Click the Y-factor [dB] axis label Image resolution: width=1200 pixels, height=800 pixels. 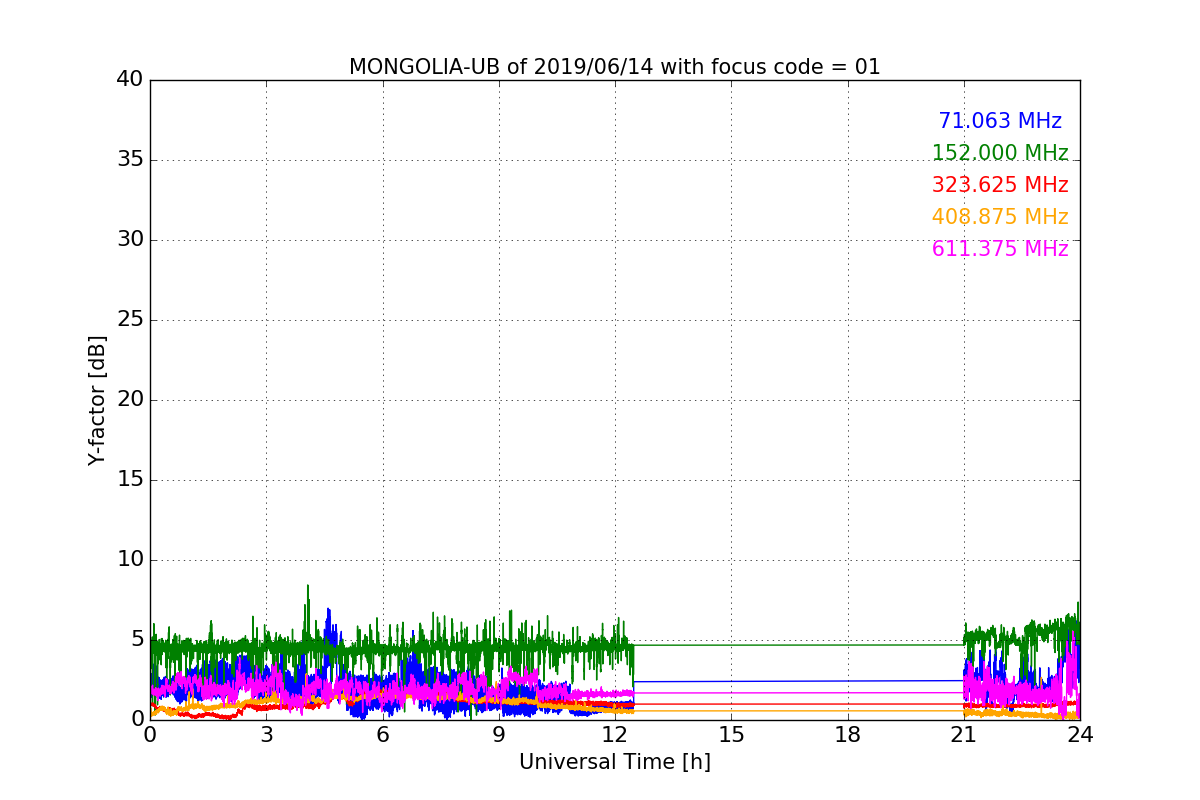tap(97, 400)
